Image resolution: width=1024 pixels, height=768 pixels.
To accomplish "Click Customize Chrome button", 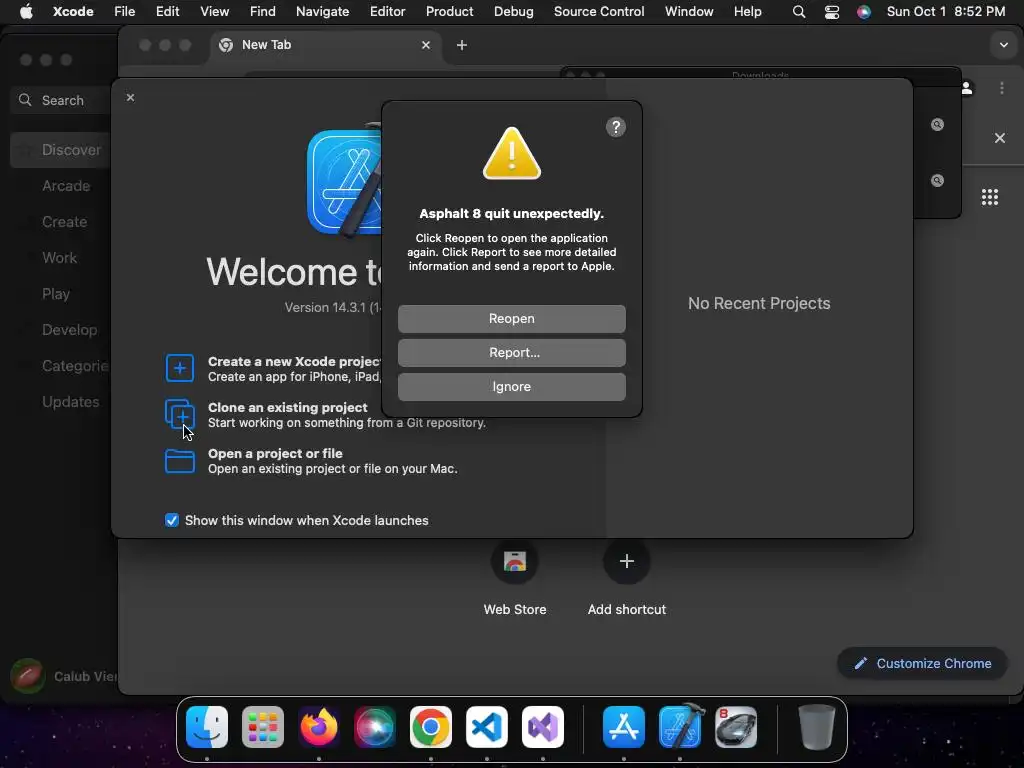I will click(x=922, y=664).
